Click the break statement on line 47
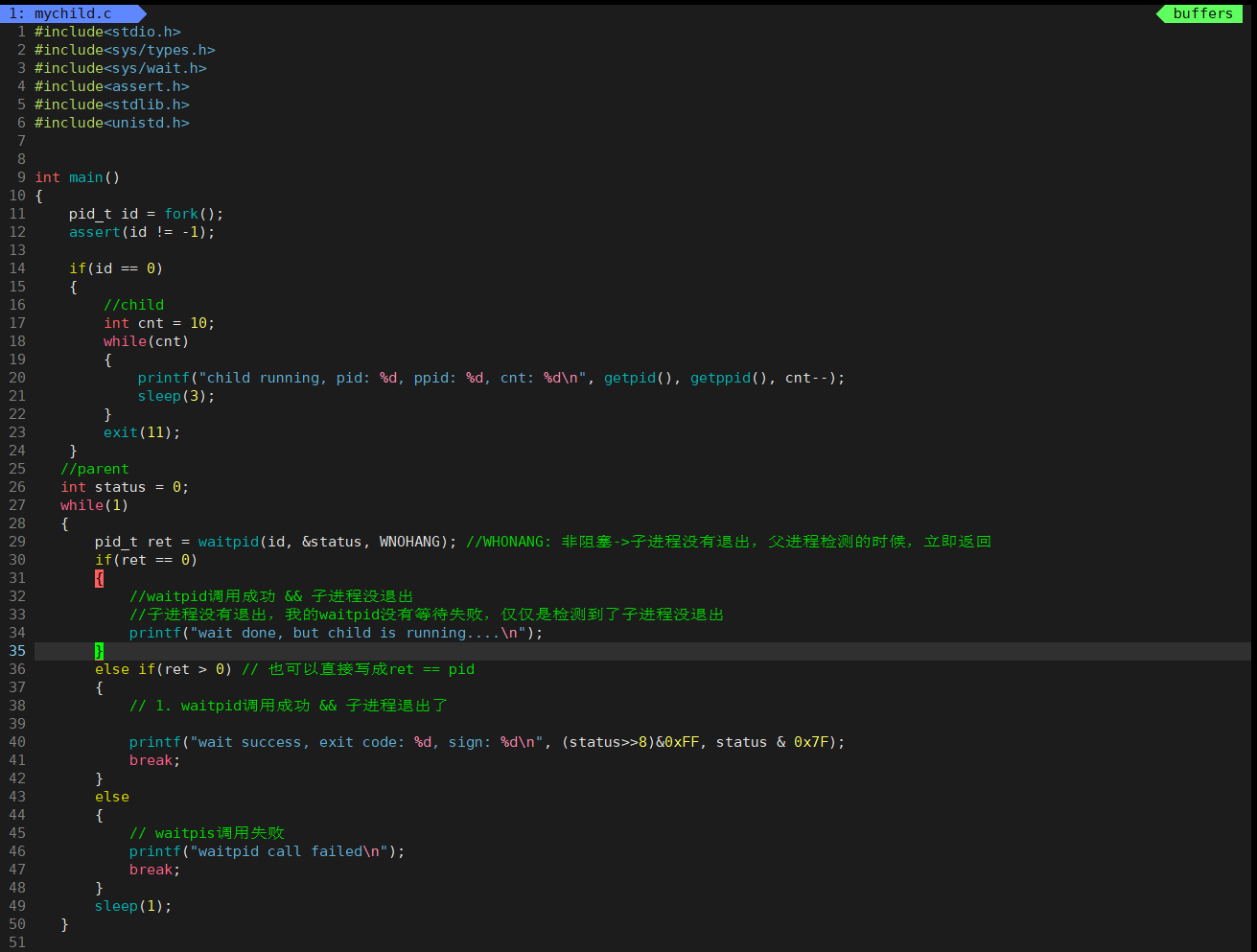1257x952 pixels. coord(154,870)
